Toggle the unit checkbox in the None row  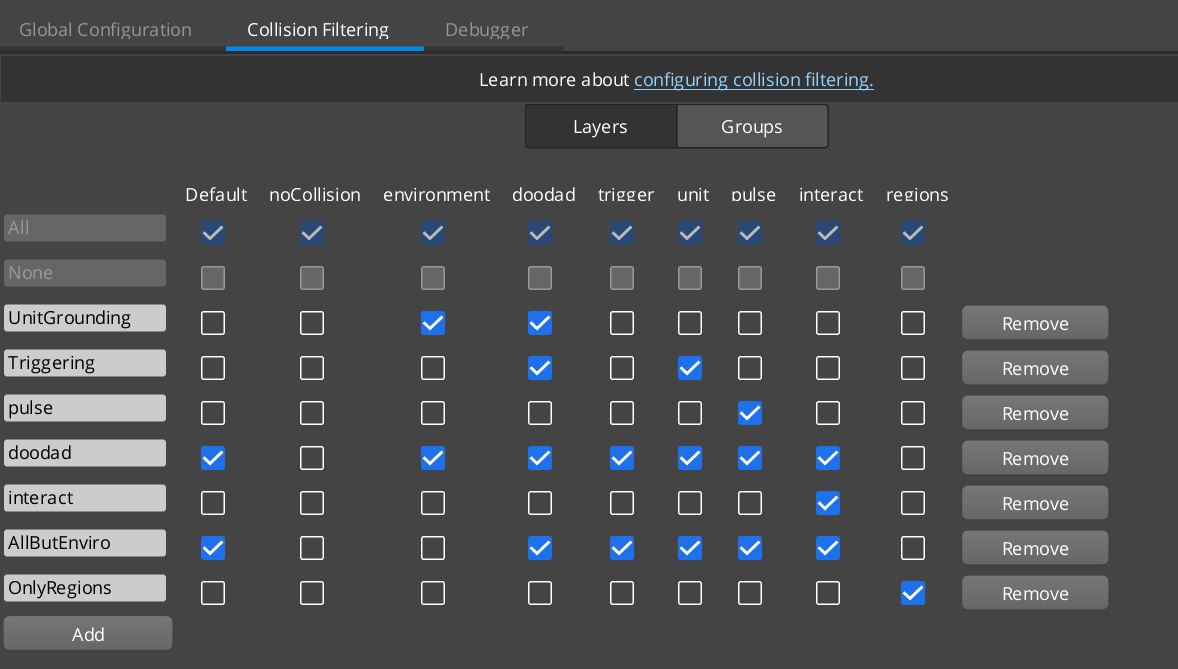click(x=689, y=277)
